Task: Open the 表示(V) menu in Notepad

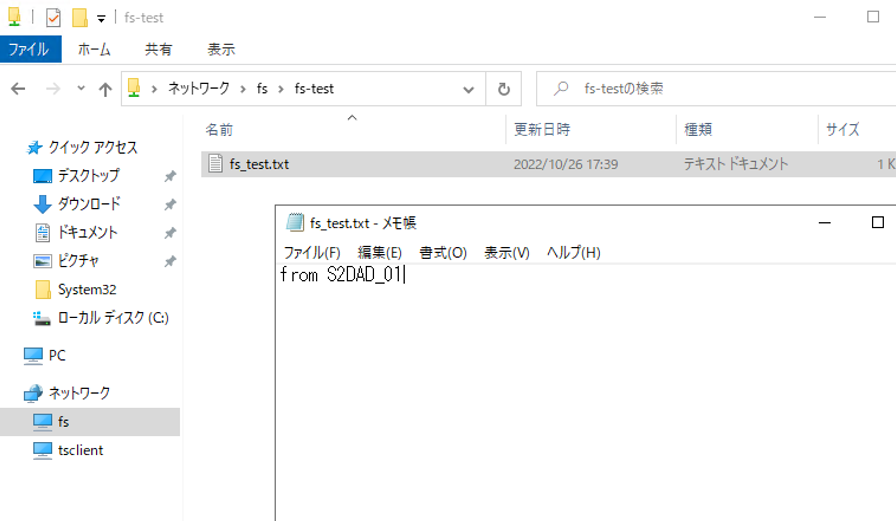Action: click(507, 253)
